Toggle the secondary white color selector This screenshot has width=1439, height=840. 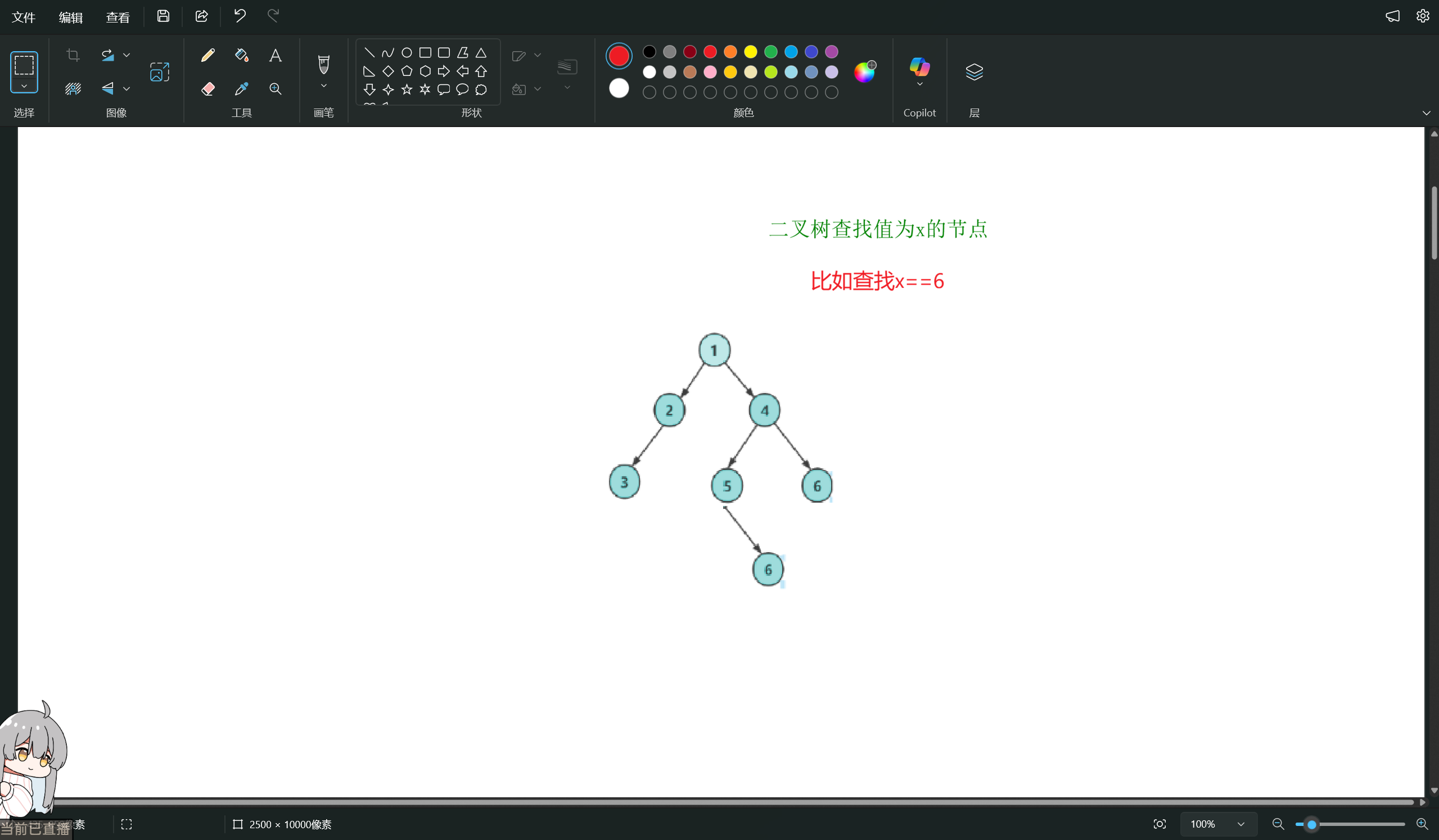coord(619,88)
